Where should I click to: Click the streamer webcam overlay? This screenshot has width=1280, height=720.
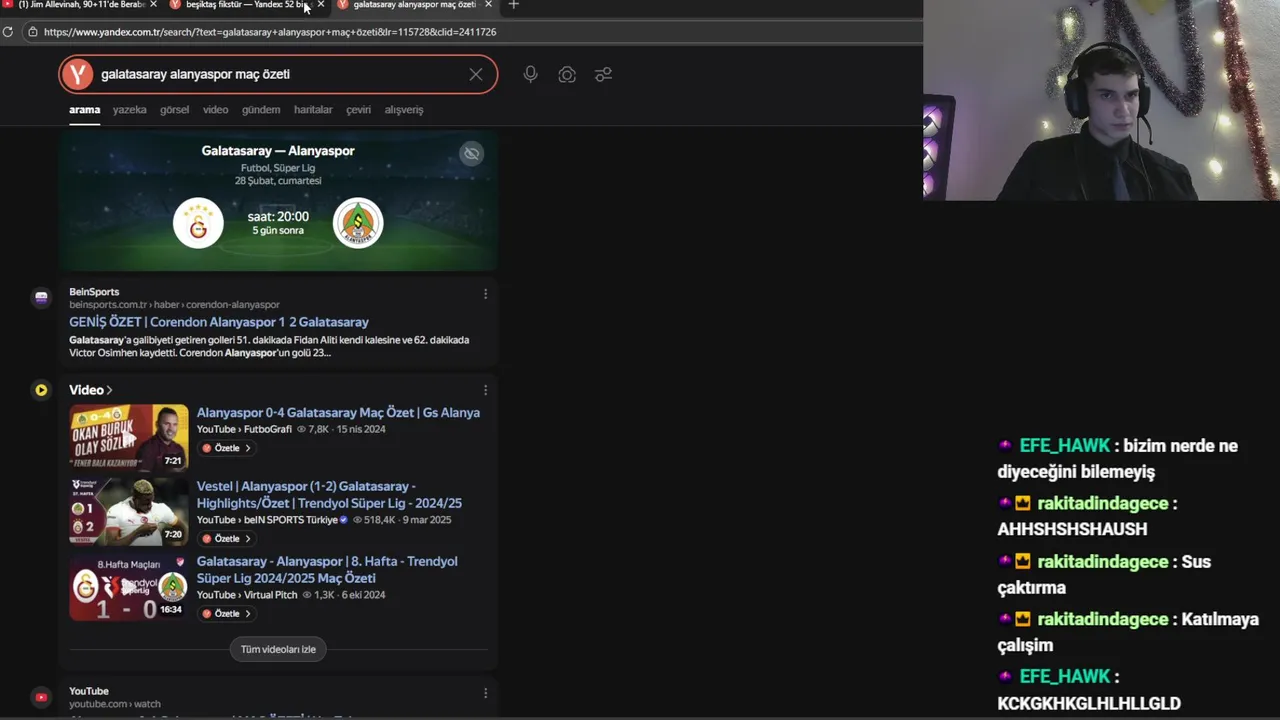(x=1101, y=100)
